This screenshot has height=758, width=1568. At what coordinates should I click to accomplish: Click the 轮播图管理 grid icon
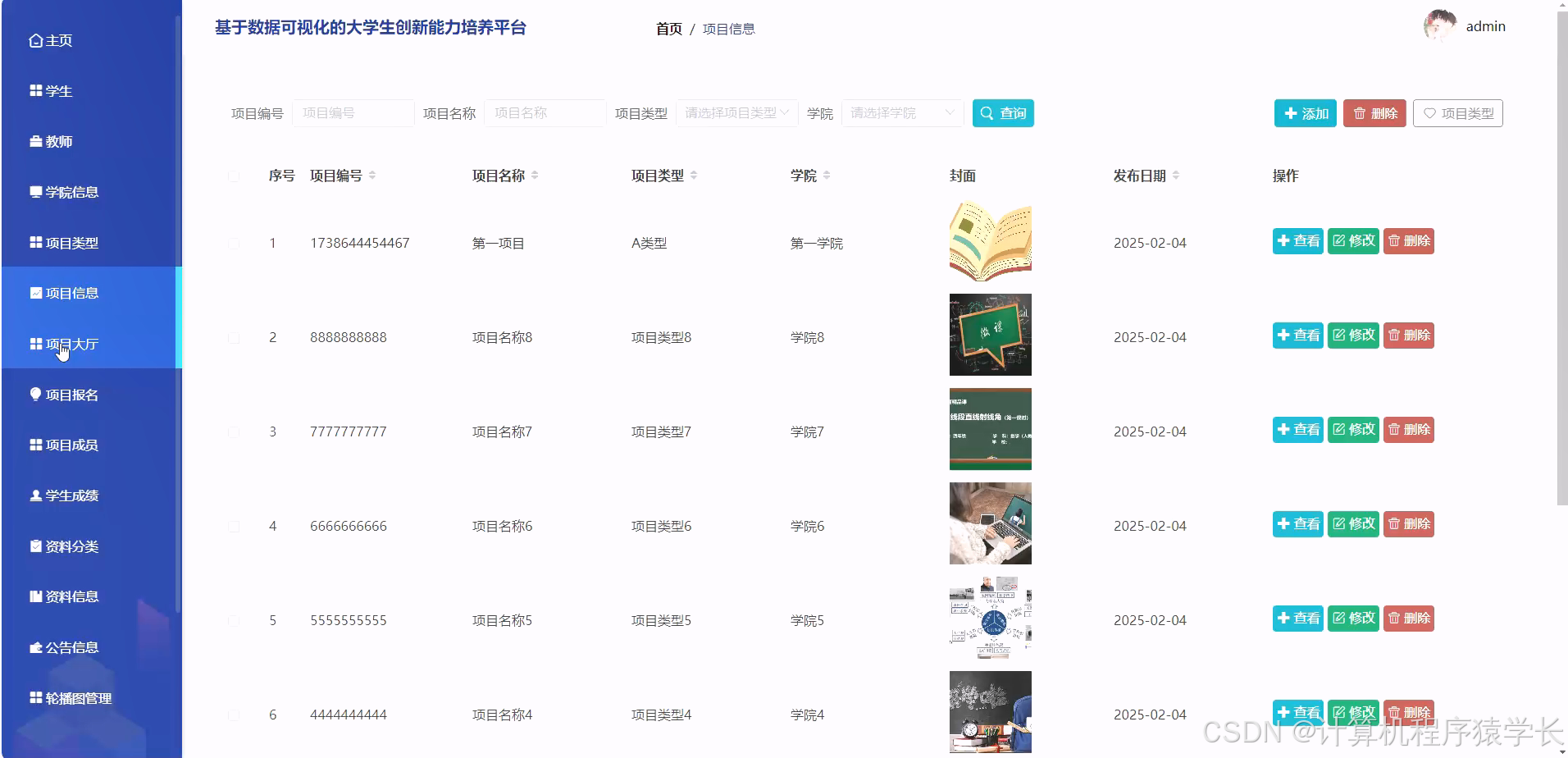[36, 697]
